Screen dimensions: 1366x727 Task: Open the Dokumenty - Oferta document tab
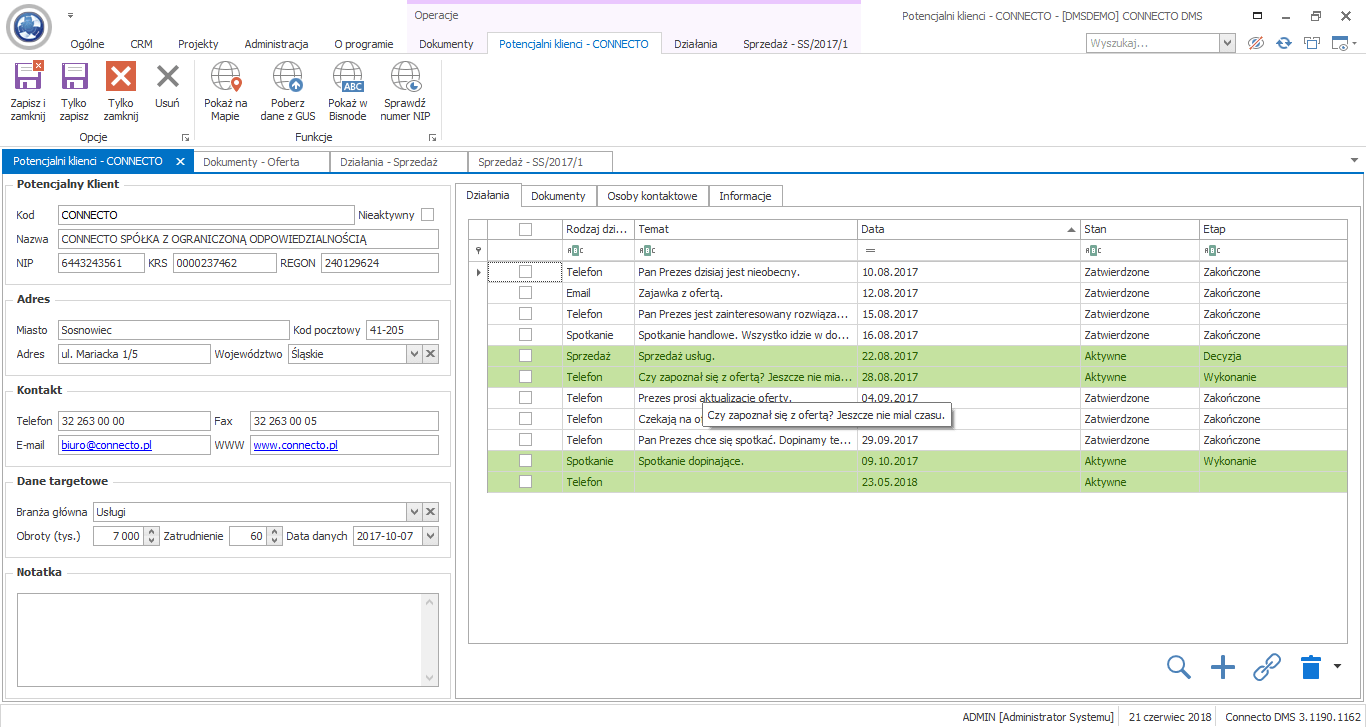coord(260,161)
